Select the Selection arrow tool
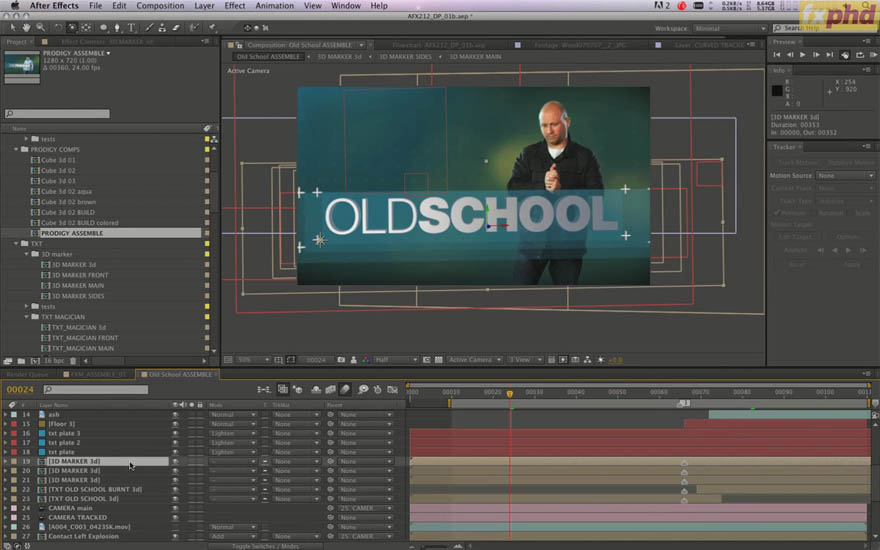The height and width of the screenshot is (550, 880). pos(12,27)
